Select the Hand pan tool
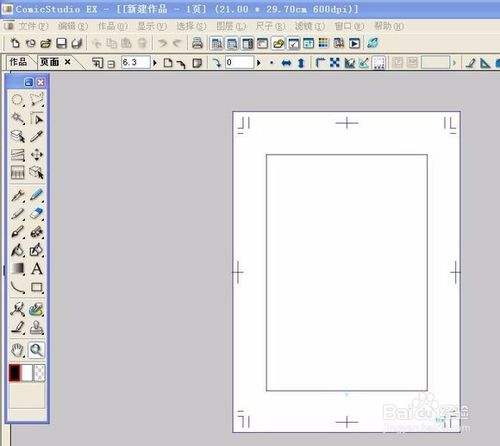This screenshot has height=446, width=500. click(17, 350)
